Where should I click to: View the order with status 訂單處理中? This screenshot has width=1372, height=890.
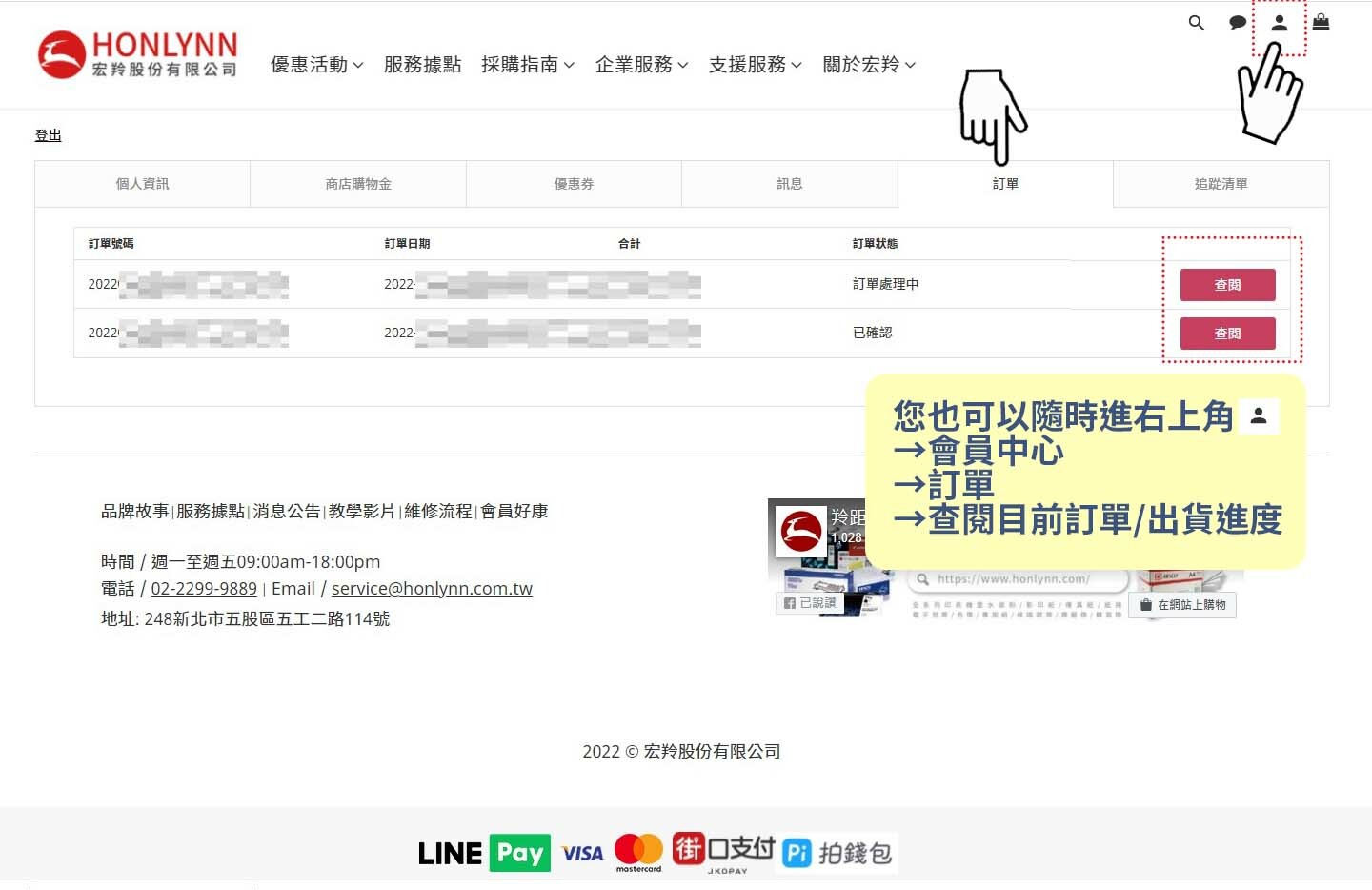1227,285
